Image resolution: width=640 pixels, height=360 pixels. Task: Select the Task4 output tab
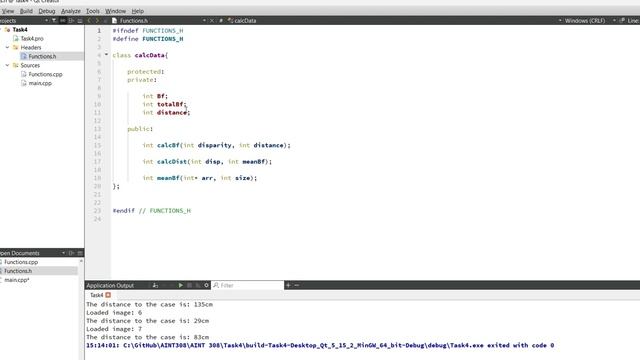pos(96,295)
